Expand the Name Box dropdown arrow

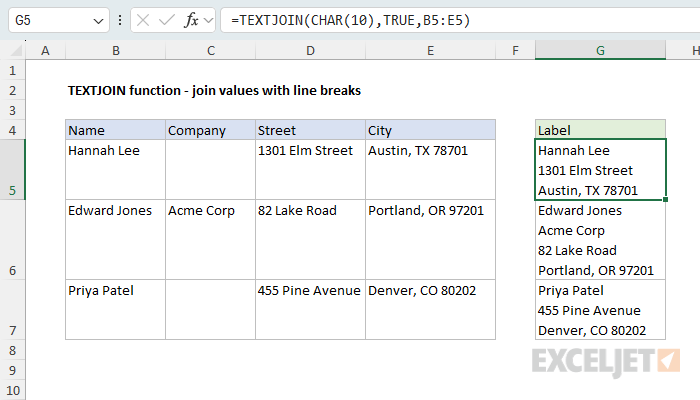[98, 21]
